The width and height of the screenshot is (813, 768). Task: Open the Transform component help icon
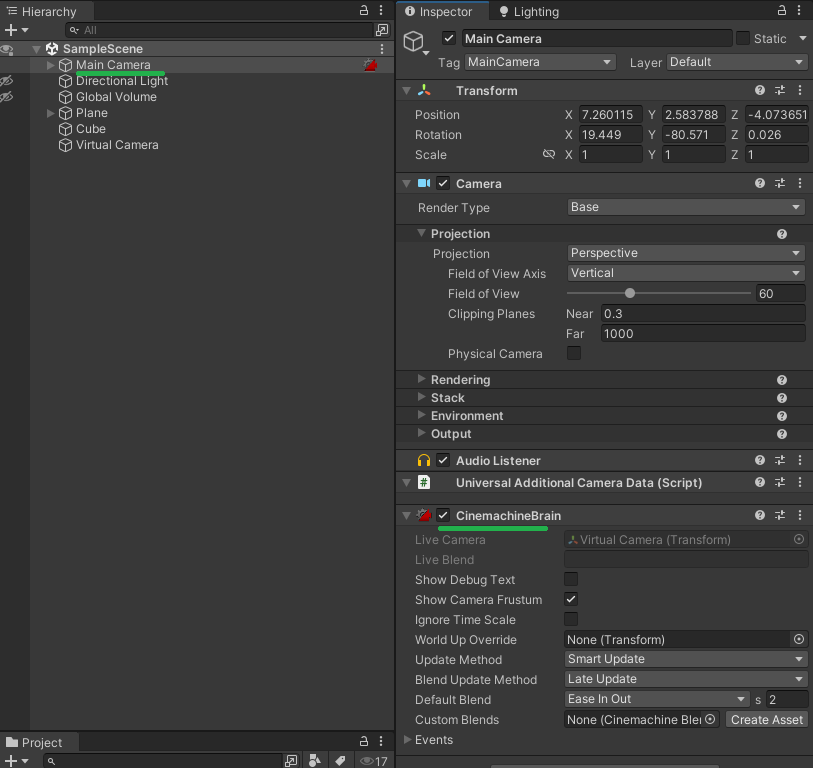coord(760,90)
